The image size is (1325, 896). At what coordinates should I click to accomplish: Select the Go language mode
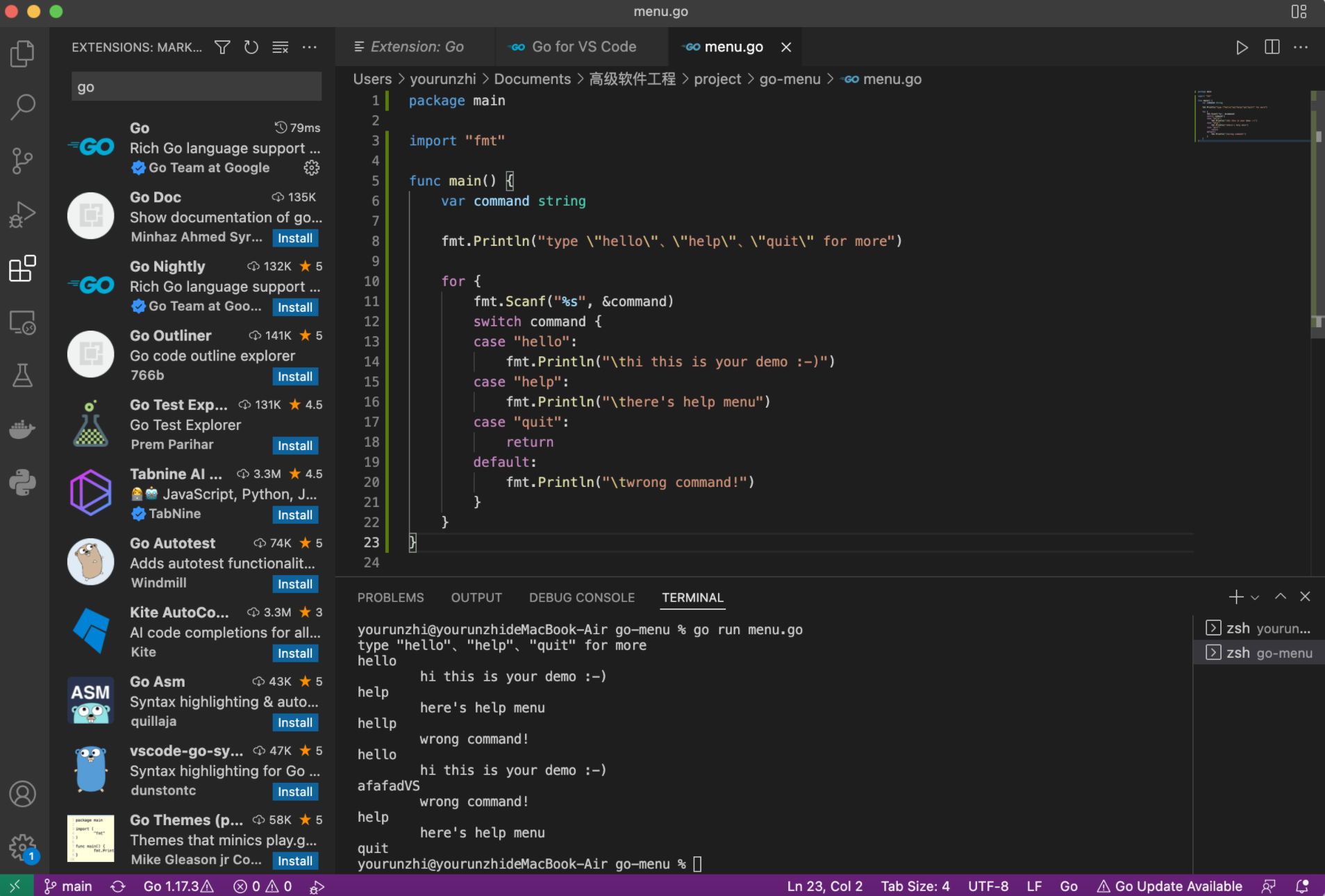coord(1069,886)
